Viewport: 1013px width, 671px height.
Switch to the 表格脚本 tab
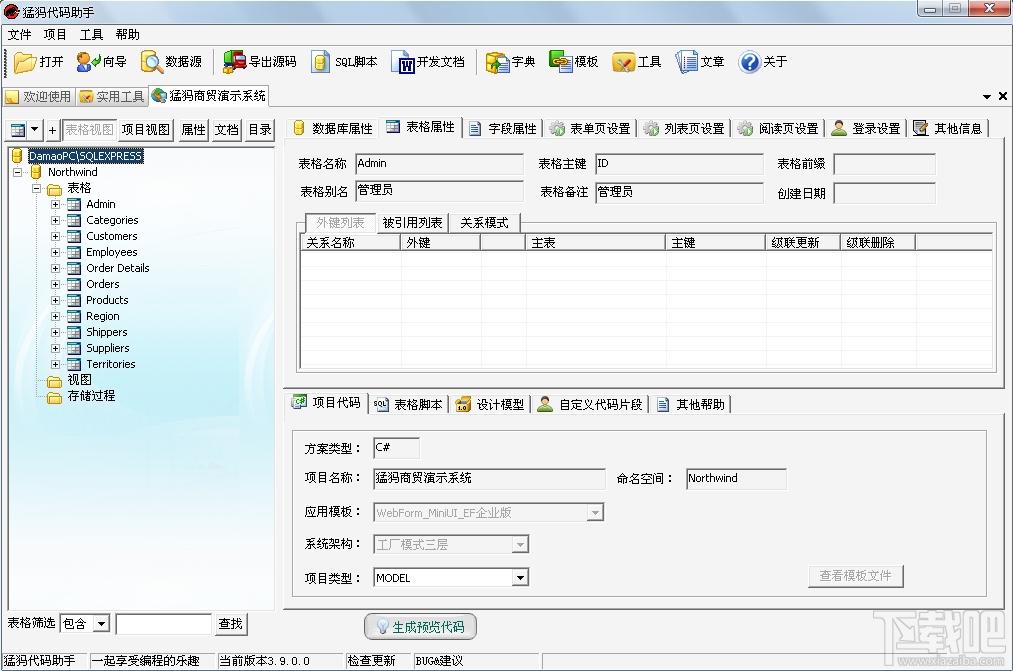tap(408, 404)
